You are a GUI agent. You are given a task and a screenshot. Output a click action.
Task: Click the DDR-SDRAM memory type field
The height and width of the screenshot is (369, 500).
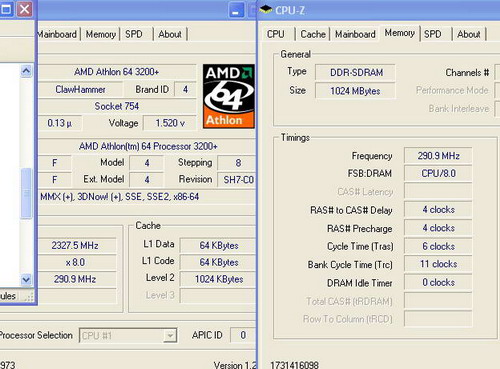355,72
